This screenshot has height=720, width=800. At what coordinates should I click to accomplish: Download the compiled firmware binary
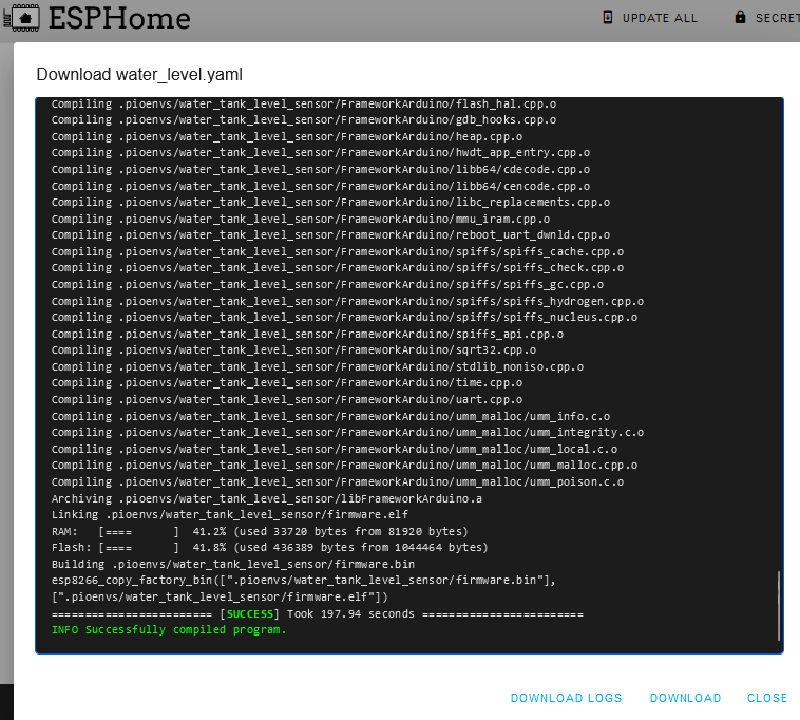tap(685, 698)
